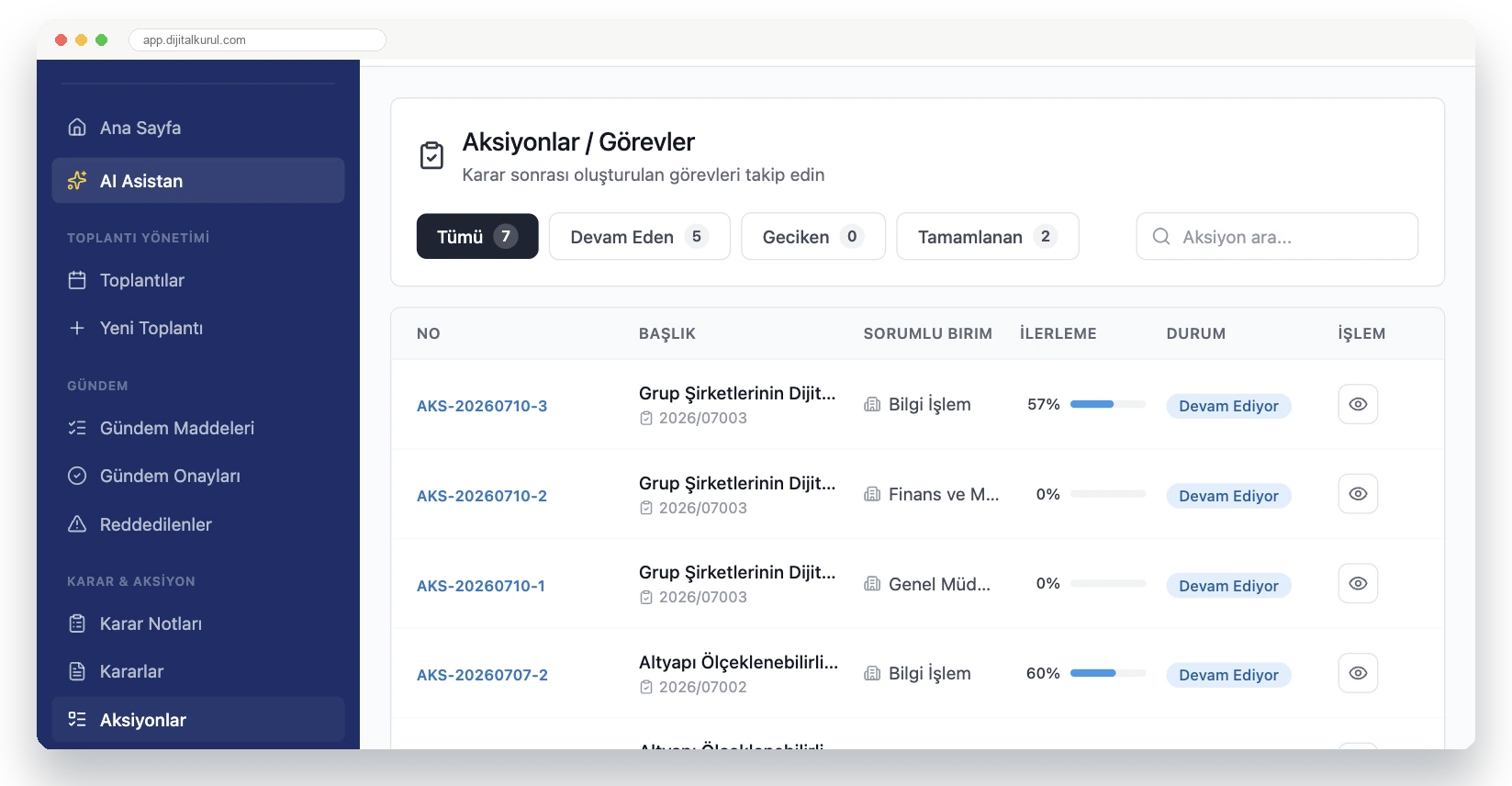
Task: Click the SORUMLU BIRIM column header
Action: pyautogui.click(x=927, y=333)
